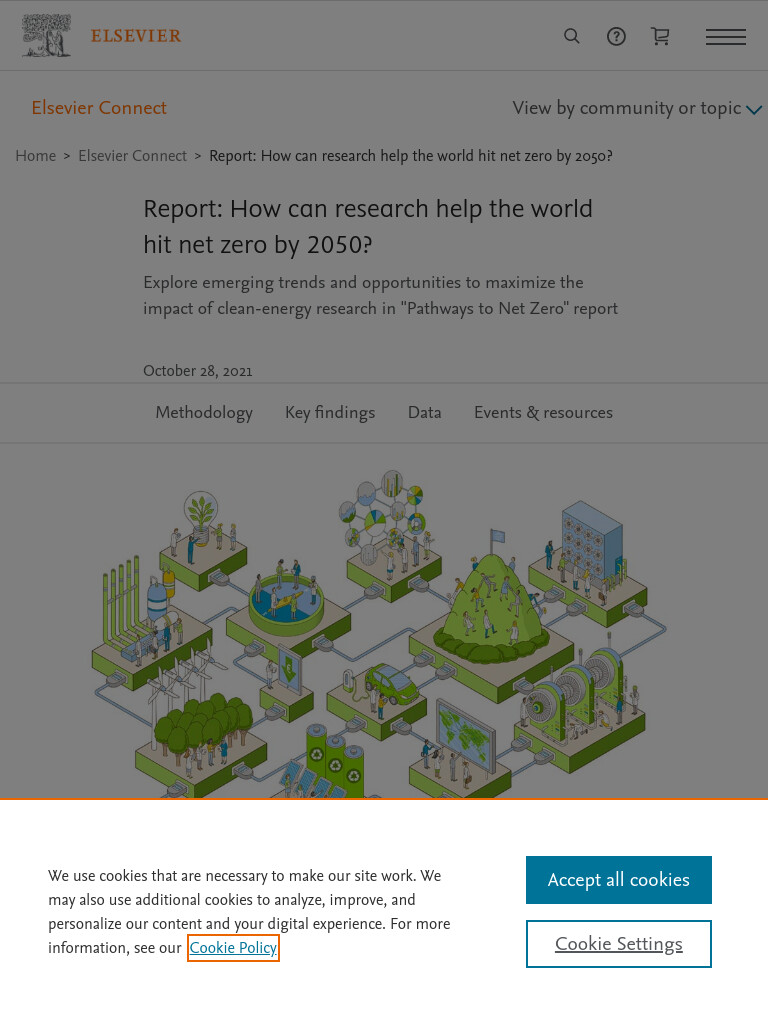This screenshot has width=768, height=1024.
Task: Click the Home breadcrumb link
Action: (x=36, y=156)
